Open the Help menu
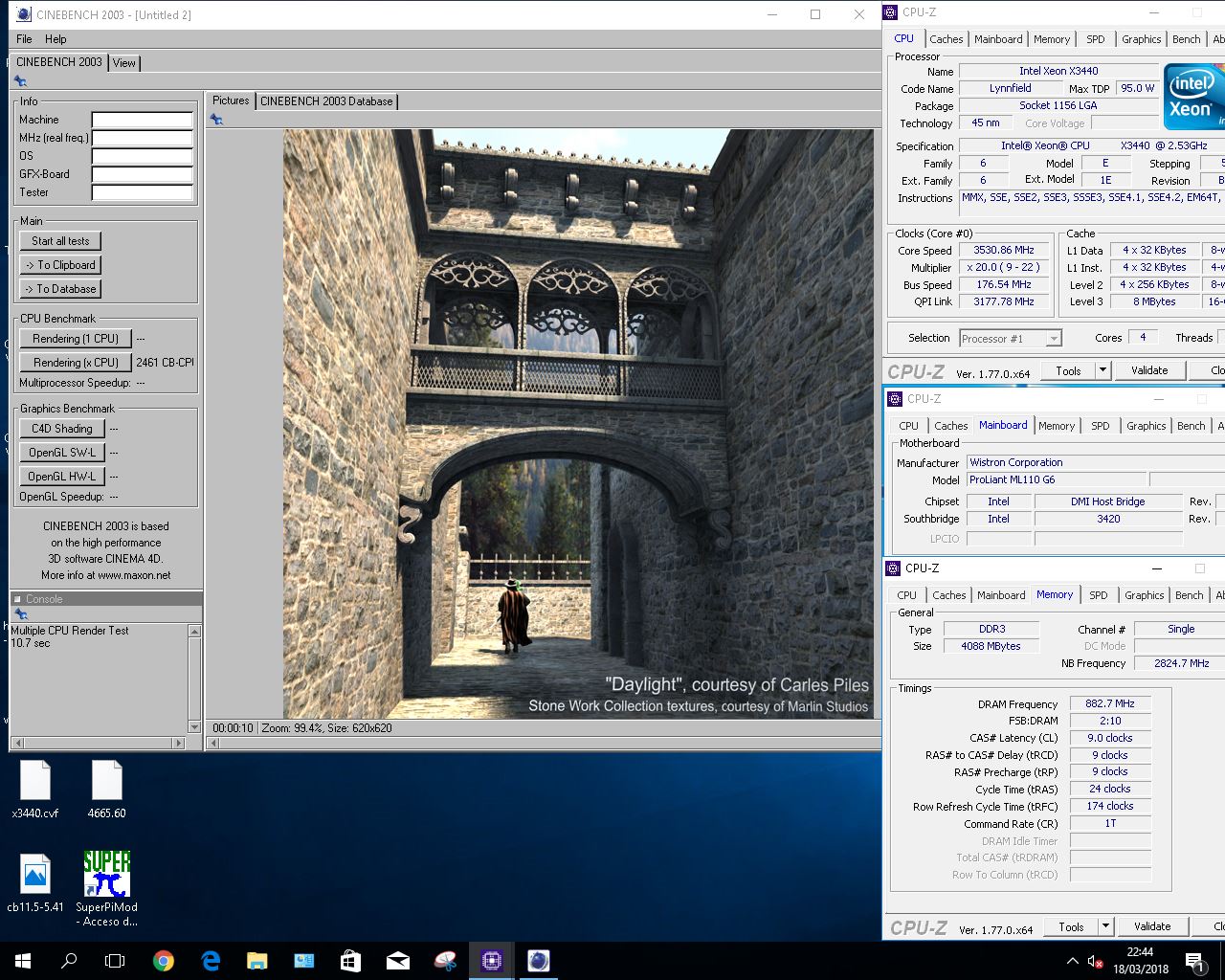This screenshot has height=980, width=1225. [x=56, y=39]
